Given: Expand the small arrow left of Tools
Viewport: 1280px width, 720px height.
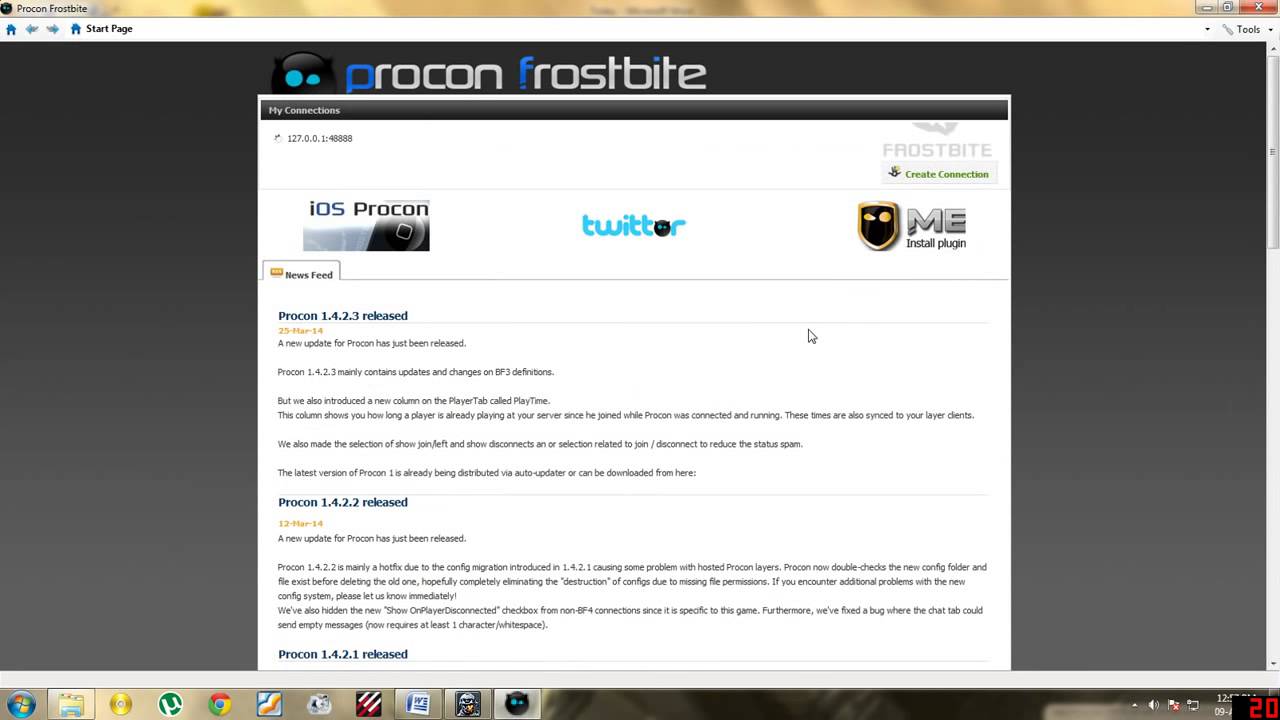Looking at the screenshot, I should 1207,29.
